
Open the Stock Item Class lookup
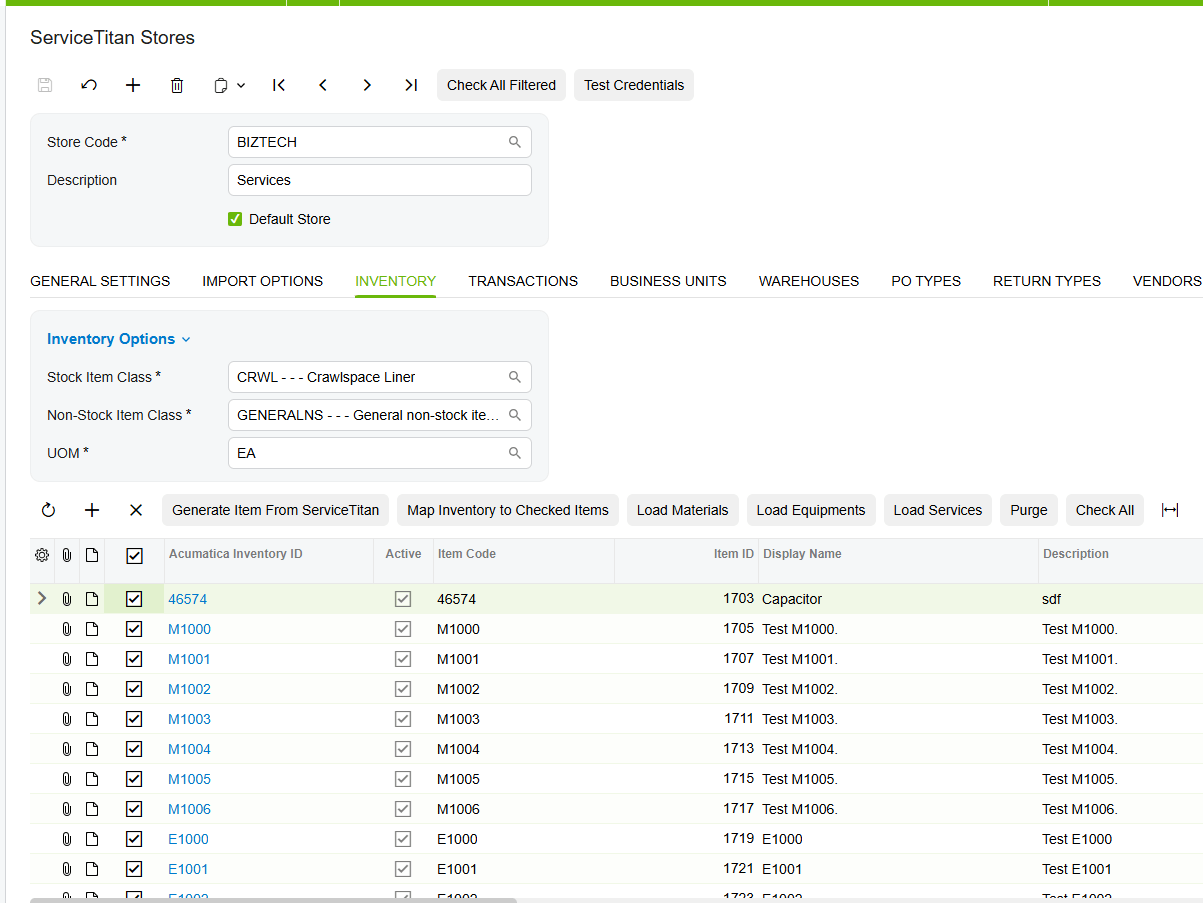515,377
